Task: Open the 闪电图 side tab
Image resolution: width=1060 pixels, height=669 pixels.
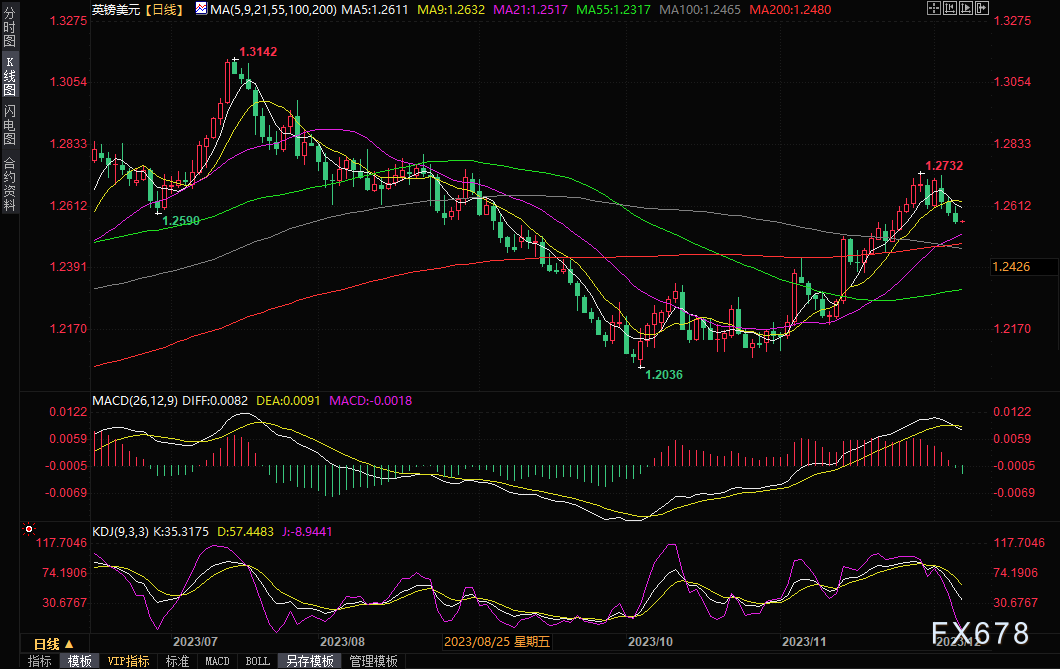Action: [x=9, y=125]
